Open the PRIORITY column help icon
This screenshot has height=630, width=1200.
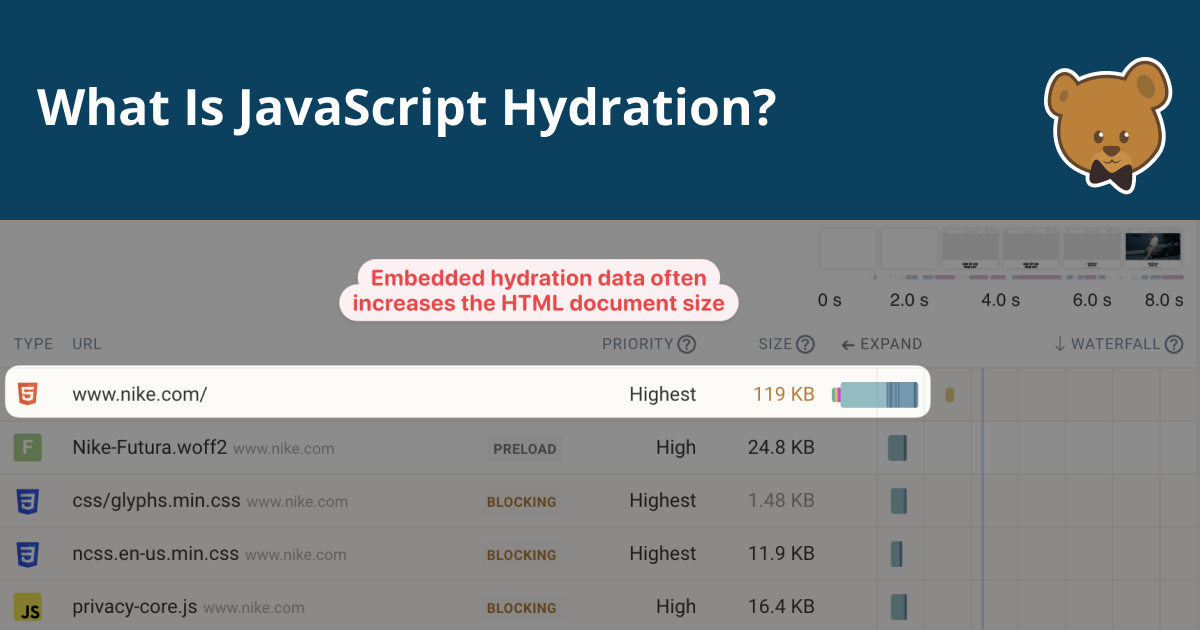[x=687, y=344]
